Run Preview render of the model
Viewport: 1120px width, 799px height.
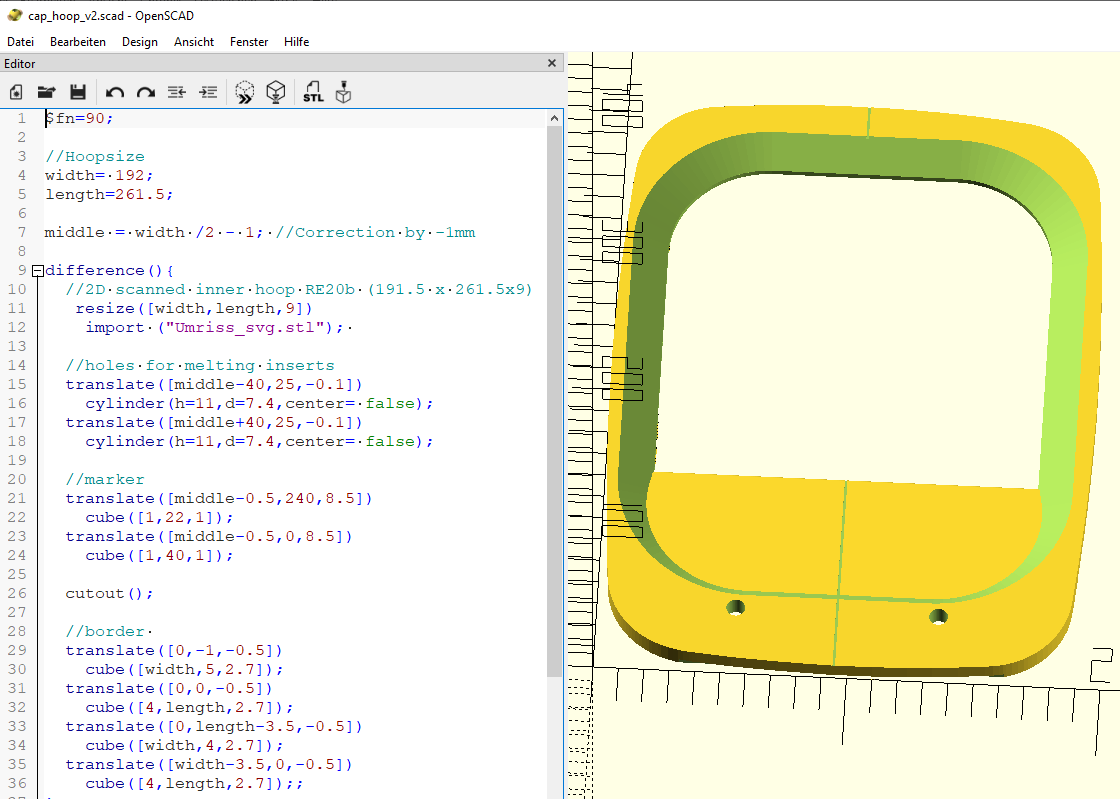pos(245,92)
